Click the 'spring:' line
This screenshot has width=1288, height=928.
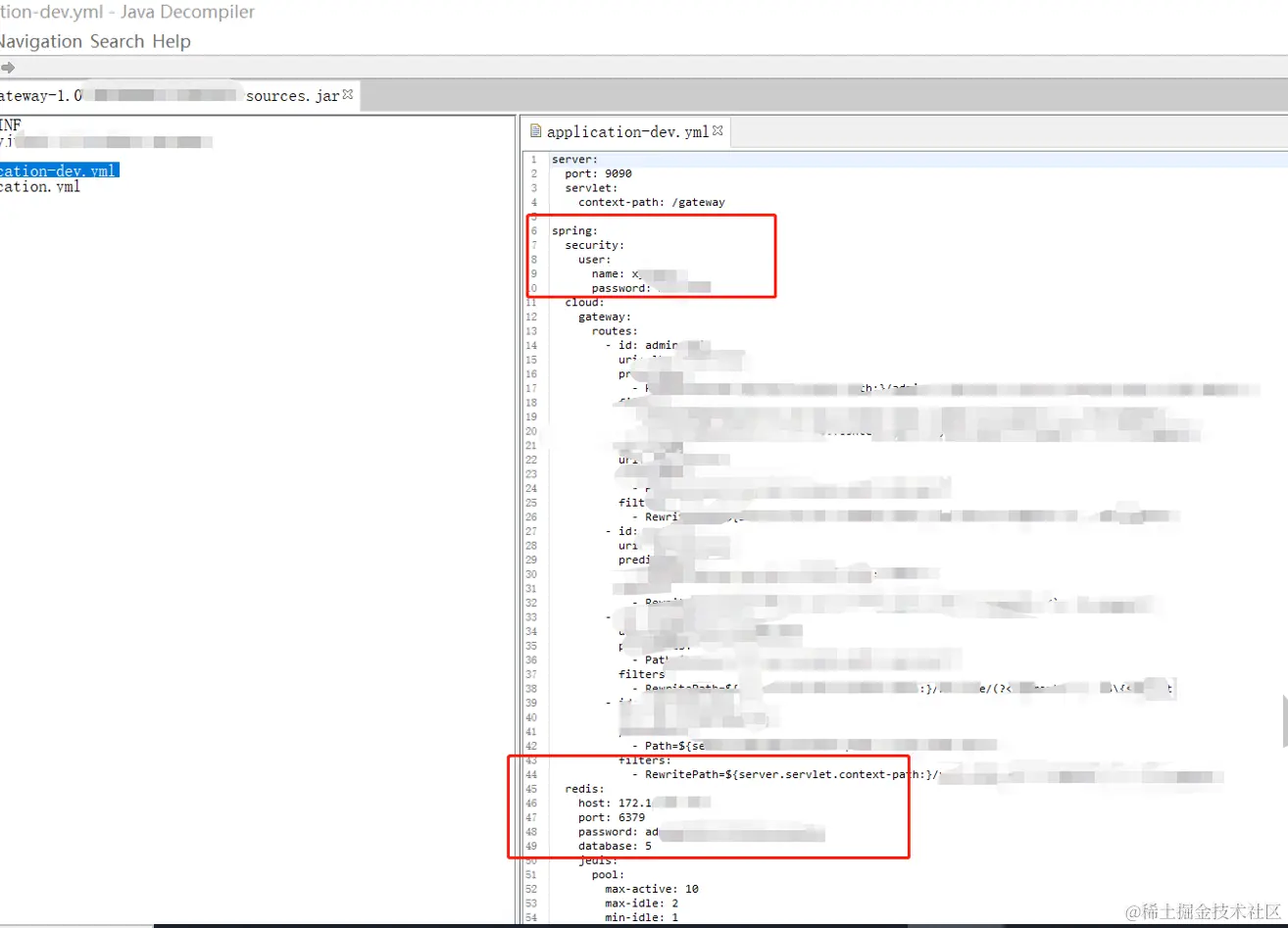tap(574, 230)
